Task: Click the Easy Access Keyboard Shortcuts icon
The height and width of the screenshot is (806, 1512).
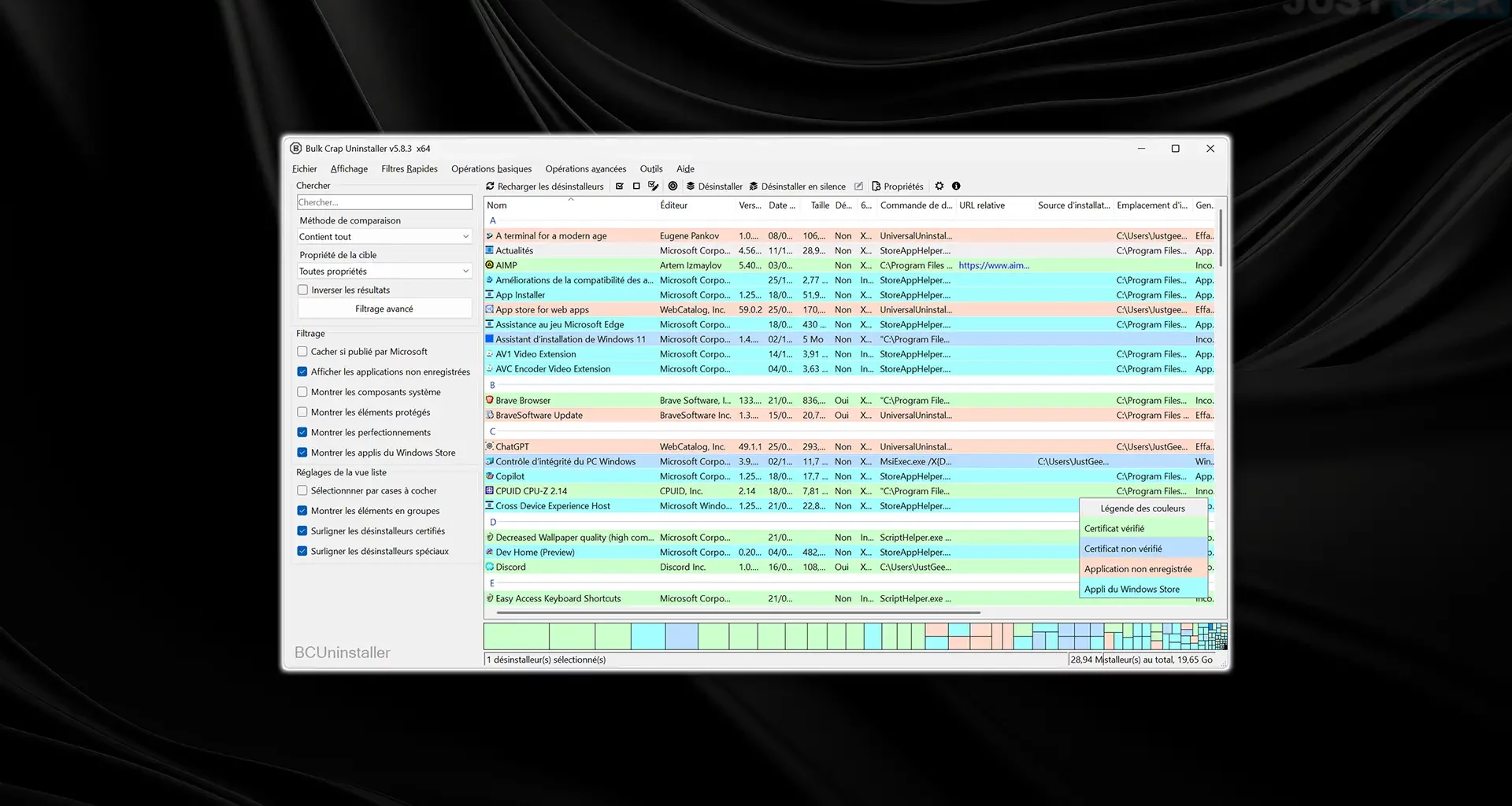Action: coord(490,598)
